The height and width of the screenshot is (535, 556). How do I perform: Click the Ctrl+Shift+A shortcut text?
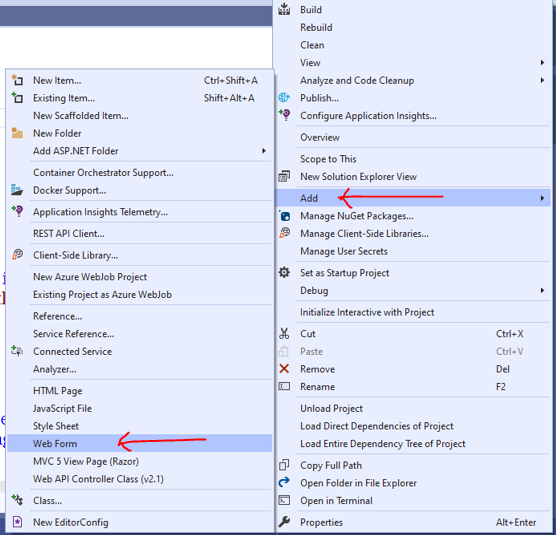pyautogui.click(x=230, y=80)
